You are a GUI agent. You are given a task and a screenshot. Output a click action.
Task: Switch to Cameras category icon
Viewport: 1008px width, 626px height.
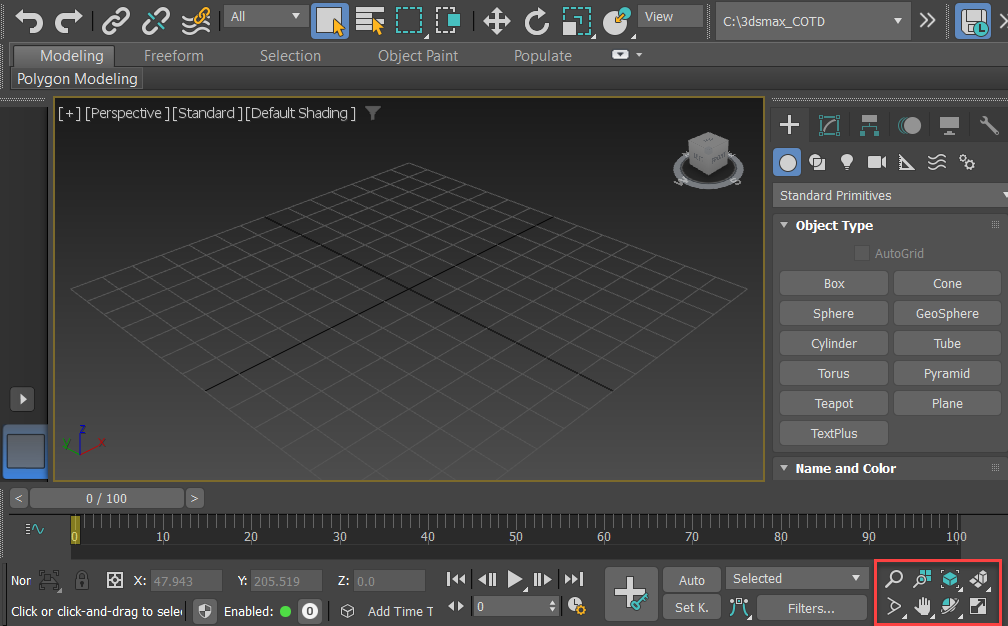pyautogui.click(x=877, y=162)
